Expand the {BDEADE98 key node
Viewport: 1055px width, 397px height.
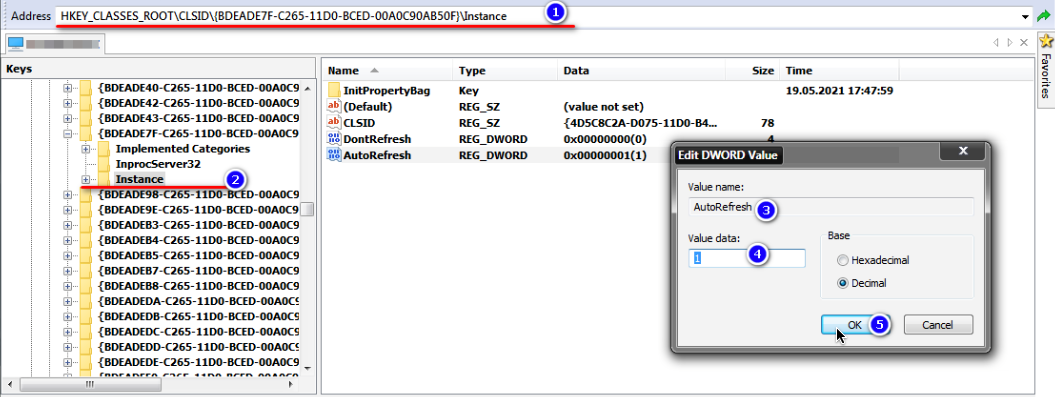point(67,194)
